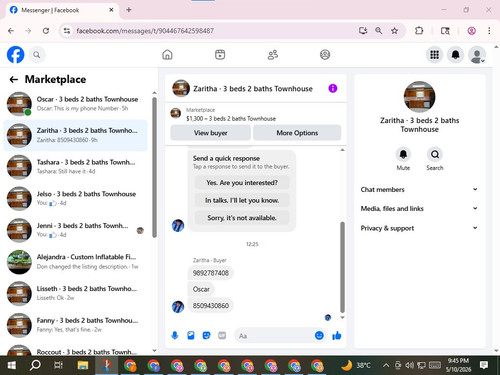Open Windows notification center icon
Image resolution: width=500 pixels, height=375 pixels.
(x=484, y=365)
